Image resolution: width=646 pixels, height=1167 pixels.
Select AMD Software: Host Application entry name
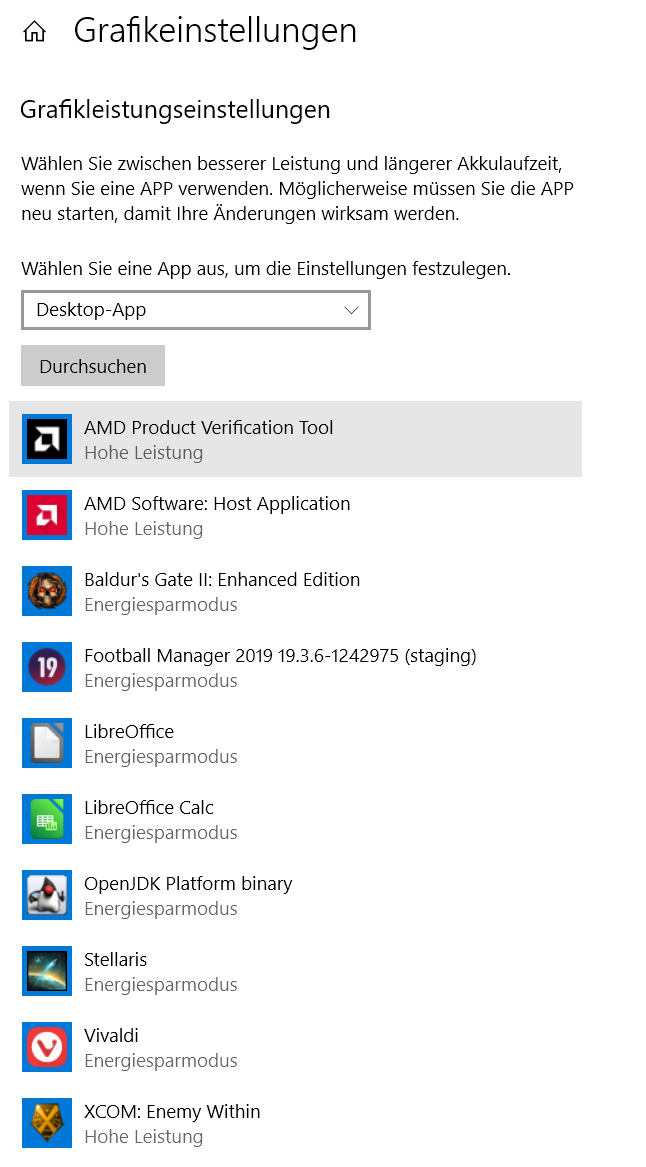pyautogui.click(x=217, y=504)
